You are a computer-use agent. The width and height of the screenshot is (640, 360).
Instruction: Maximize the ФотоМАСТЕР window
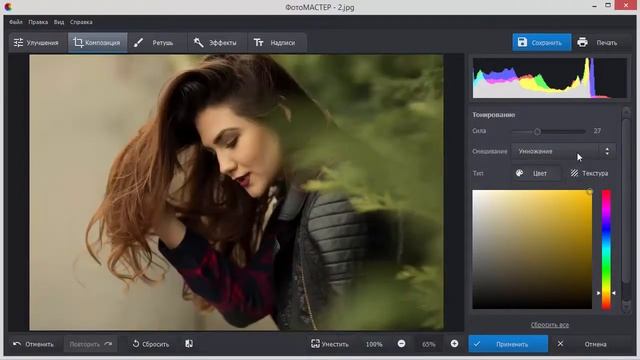point(608,5)
